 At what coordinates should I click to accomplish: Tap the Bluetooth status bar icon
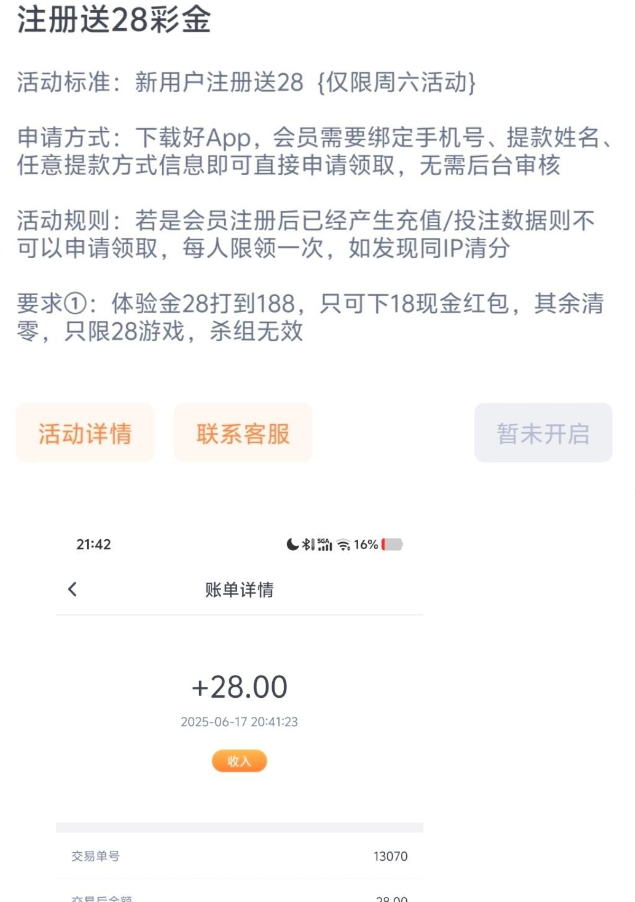coord(308,545)
